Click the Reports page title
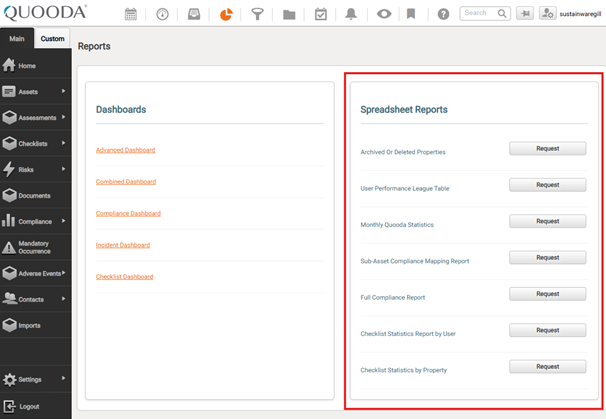Image resolution: width=606 pixels, height=419 pixels. point(94,46)
